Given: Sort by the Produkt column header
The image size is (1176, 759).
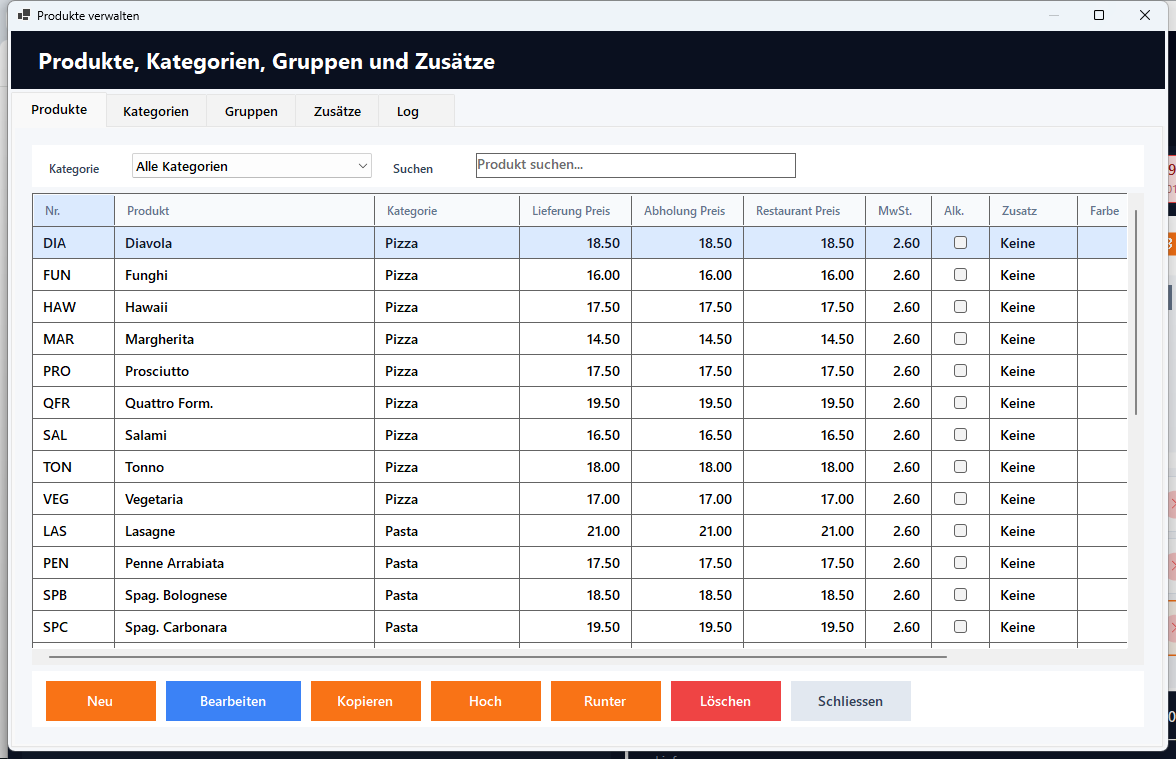Looking at the screenshot, I should coord(244,211).
